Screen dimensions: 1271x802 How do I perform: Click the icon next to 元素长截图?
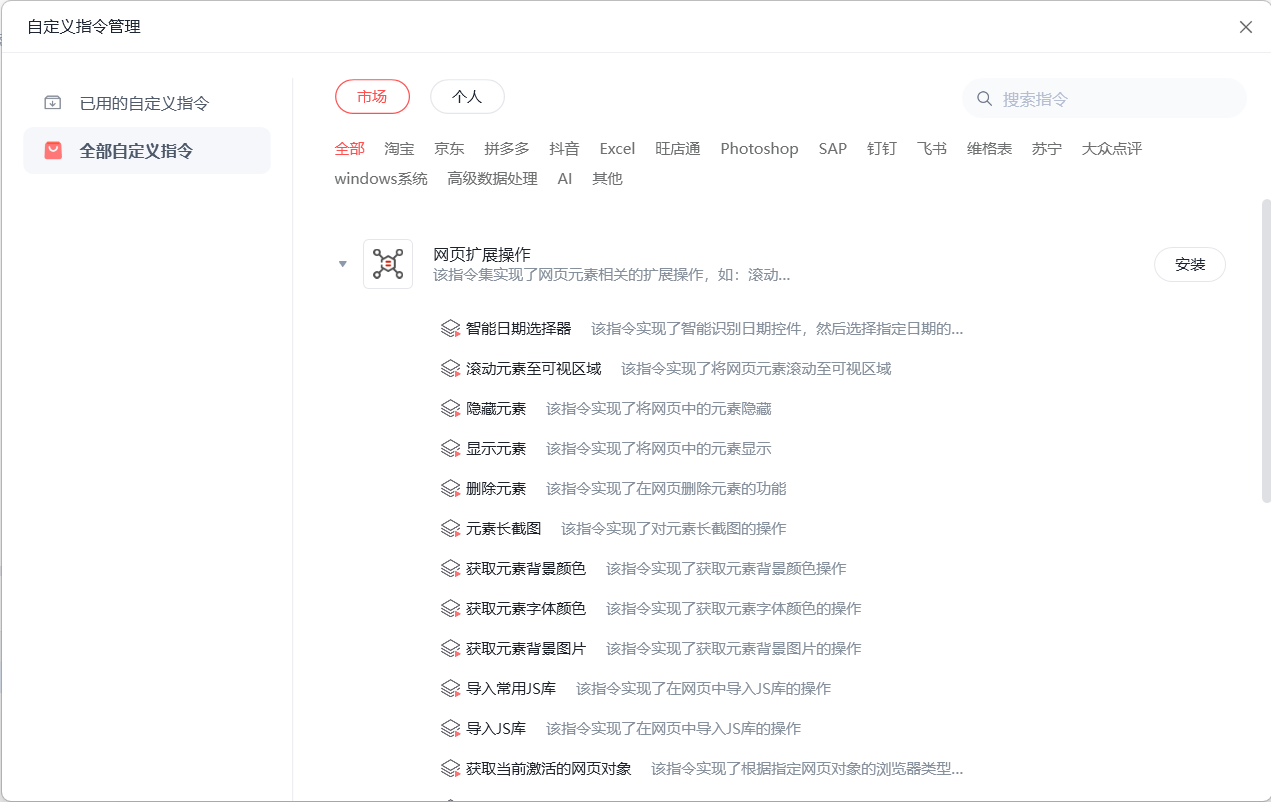450,528
